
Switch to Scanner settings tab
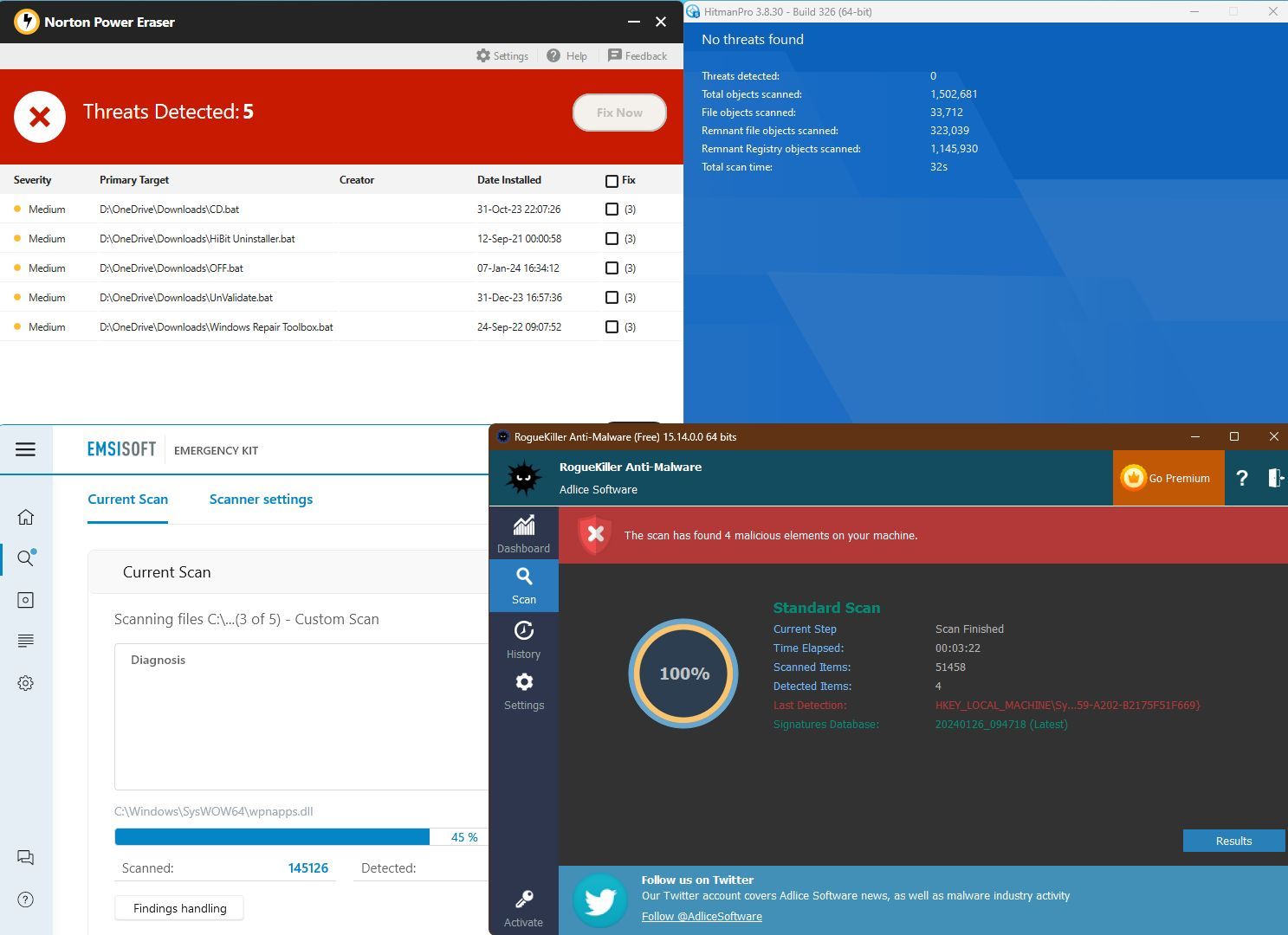261,500
